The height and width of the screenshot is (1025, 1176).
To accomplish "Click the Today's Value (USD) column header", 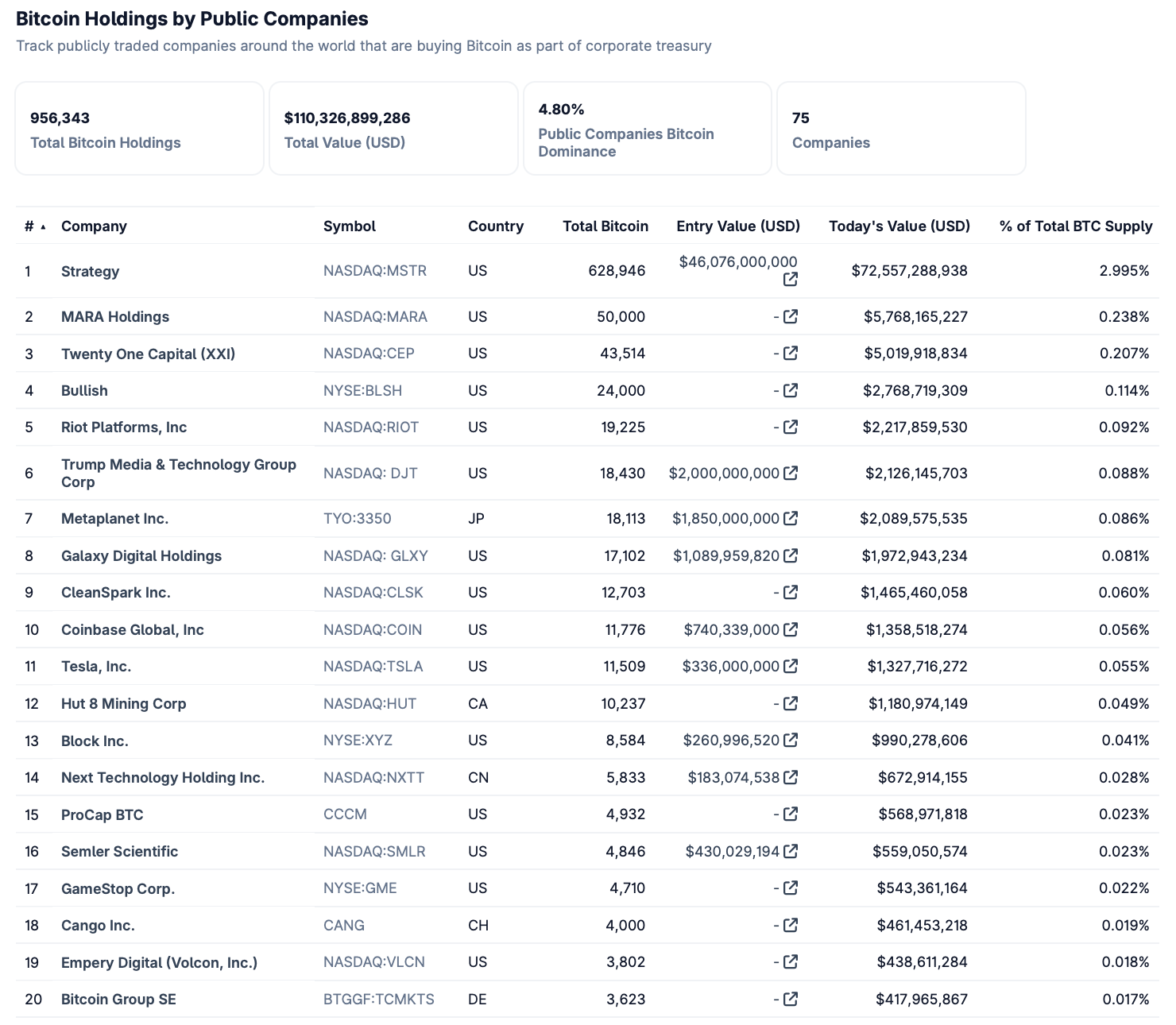I will coord(899,226).
